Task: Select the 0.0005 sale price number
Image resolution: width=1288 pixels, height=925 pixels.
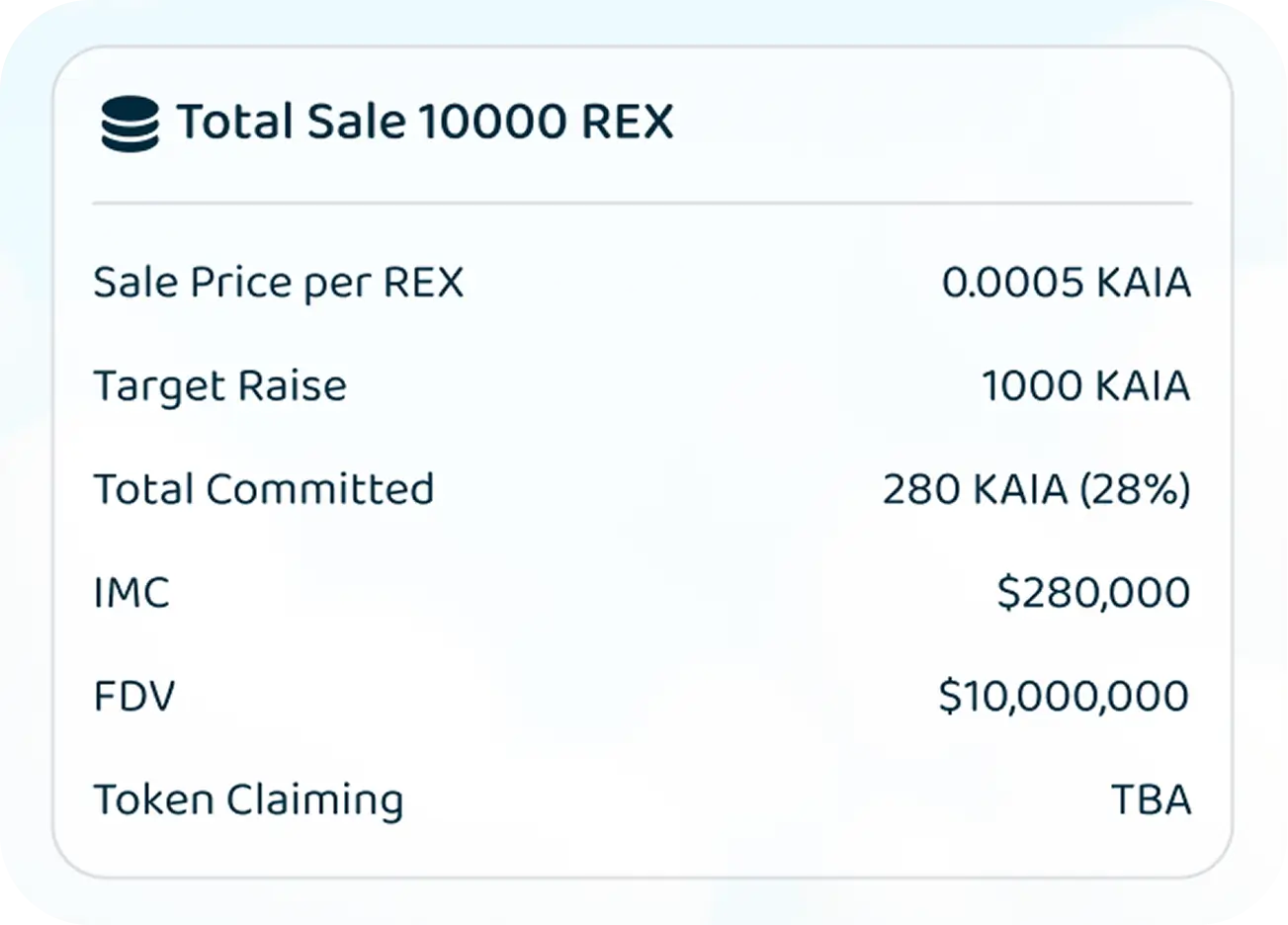Action: [x=1012, y=283]
